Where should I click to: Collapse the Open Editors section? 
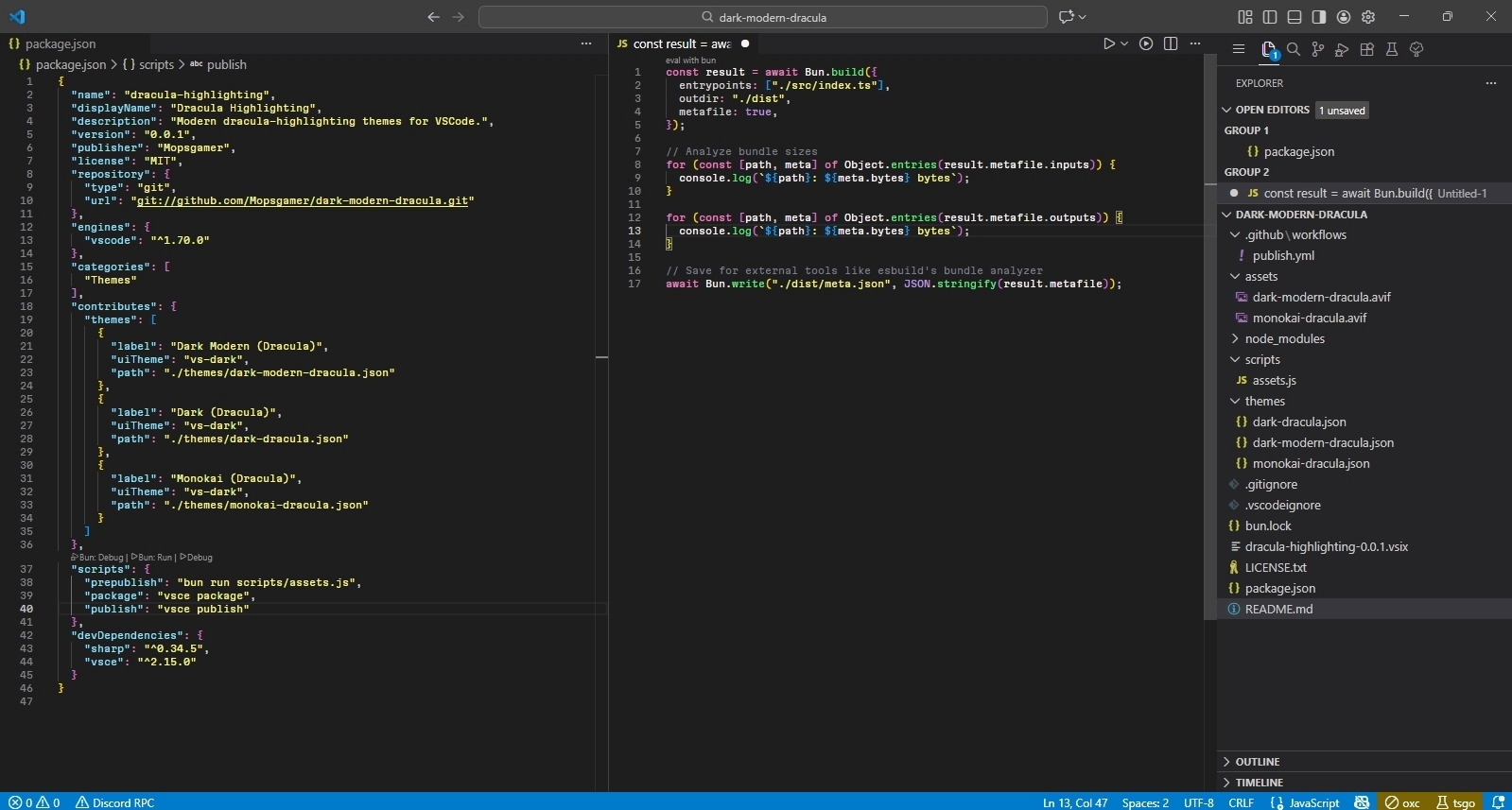1227,110
